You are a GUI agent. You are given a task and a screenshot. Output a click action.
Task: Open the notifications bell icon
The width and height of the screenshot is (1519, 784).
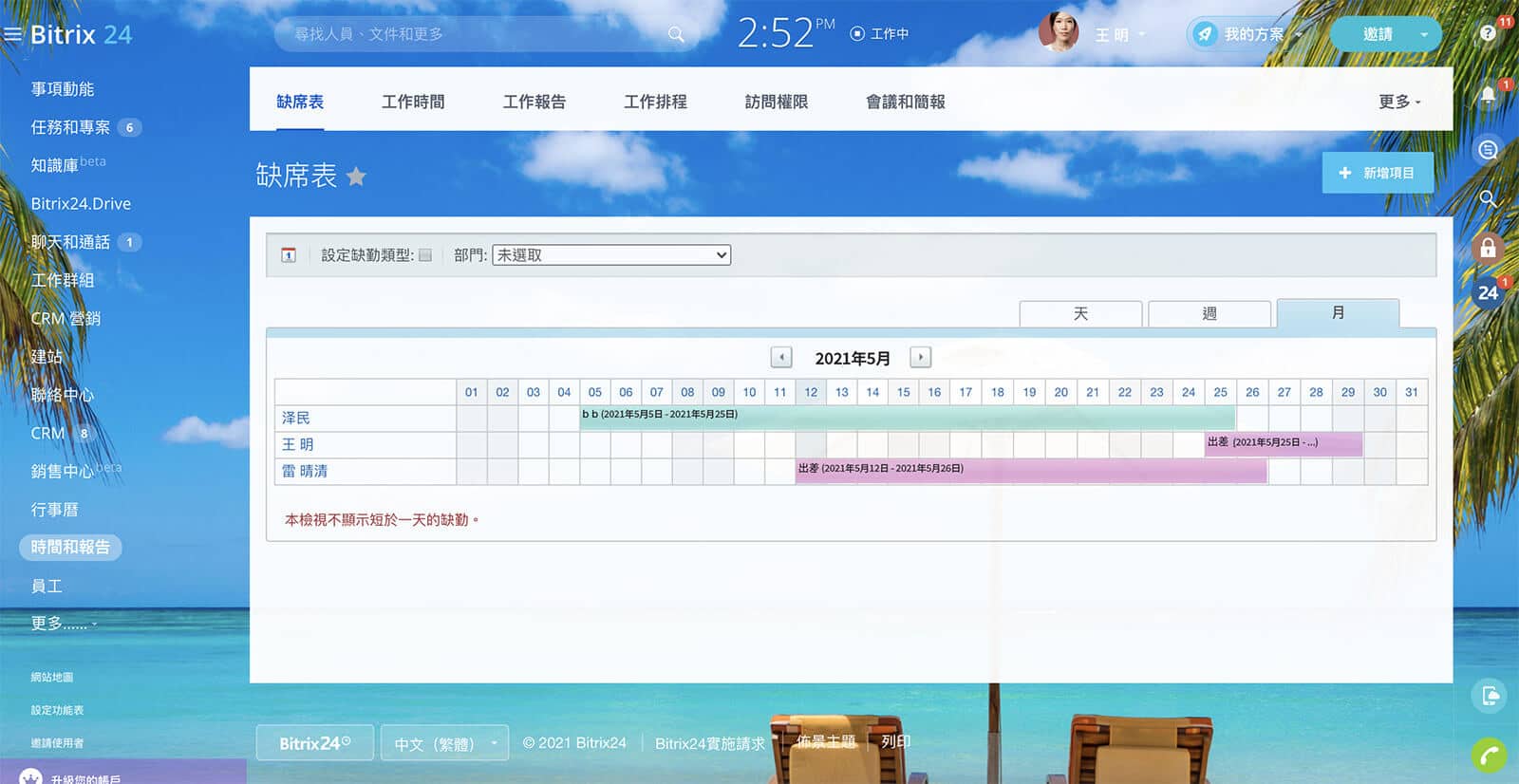click(x=1488, y=95)
